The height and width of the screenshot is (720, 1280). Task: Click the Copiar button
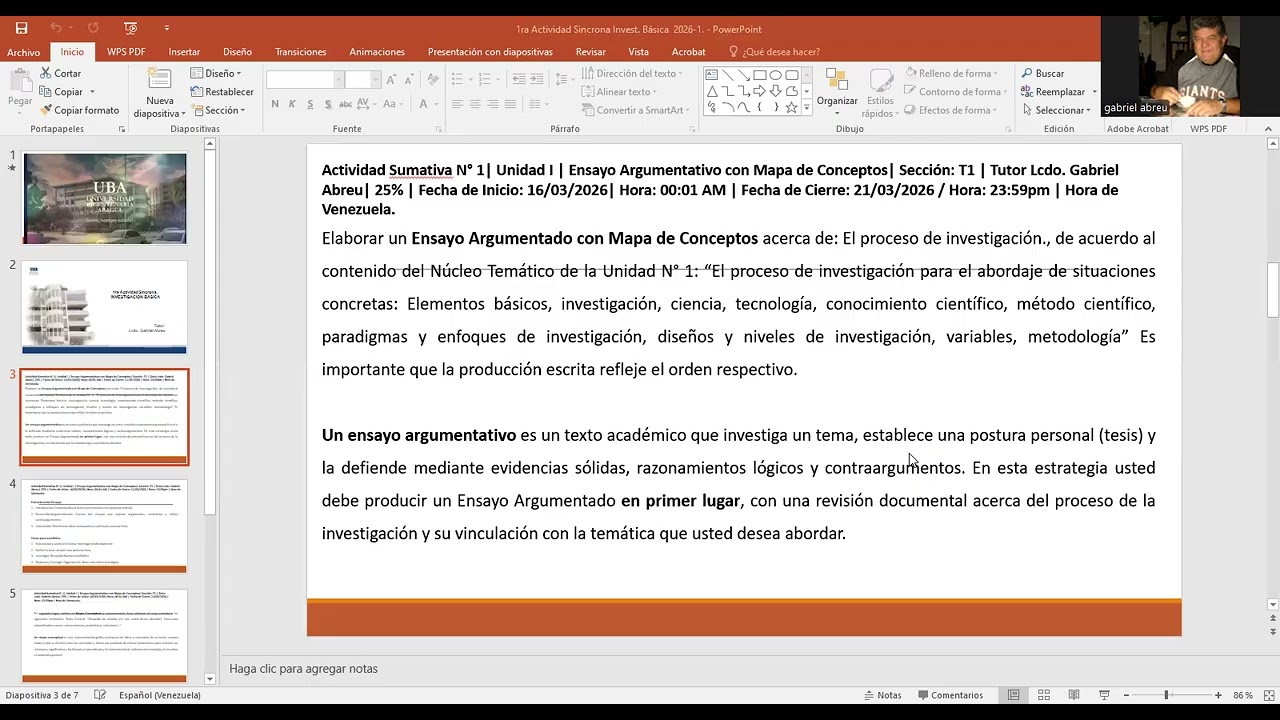(x=60, y=91)
